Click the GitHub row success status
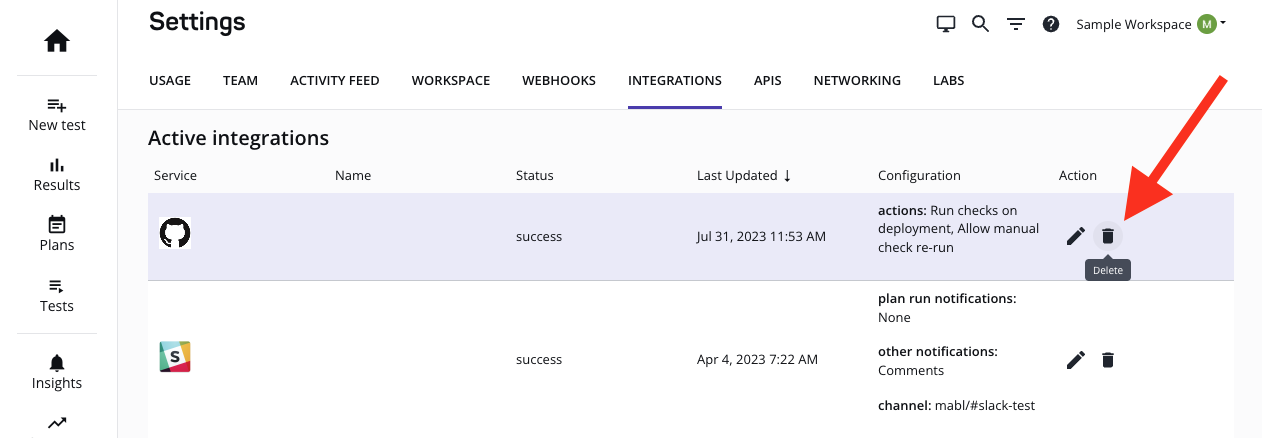 (539, 237)
